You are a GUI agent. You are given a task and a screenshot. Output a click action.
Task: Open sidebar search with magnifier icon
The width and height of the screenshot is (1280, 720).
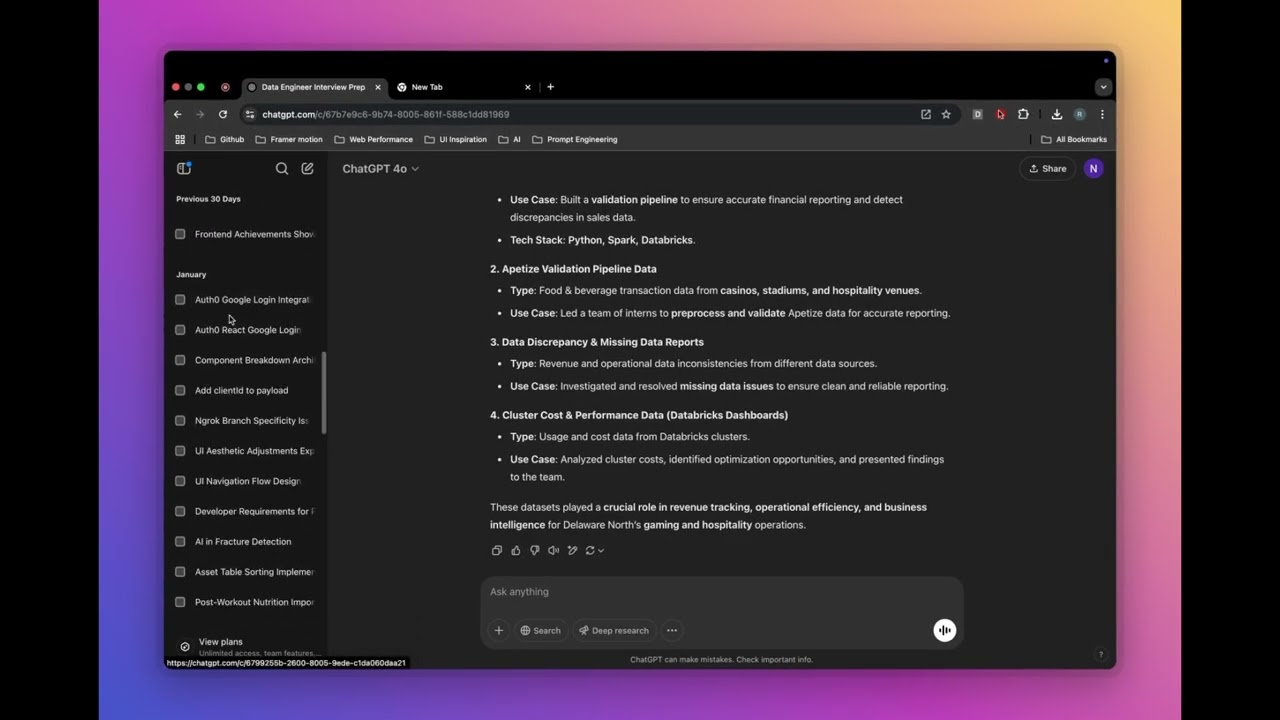click(x=282, y=169)
